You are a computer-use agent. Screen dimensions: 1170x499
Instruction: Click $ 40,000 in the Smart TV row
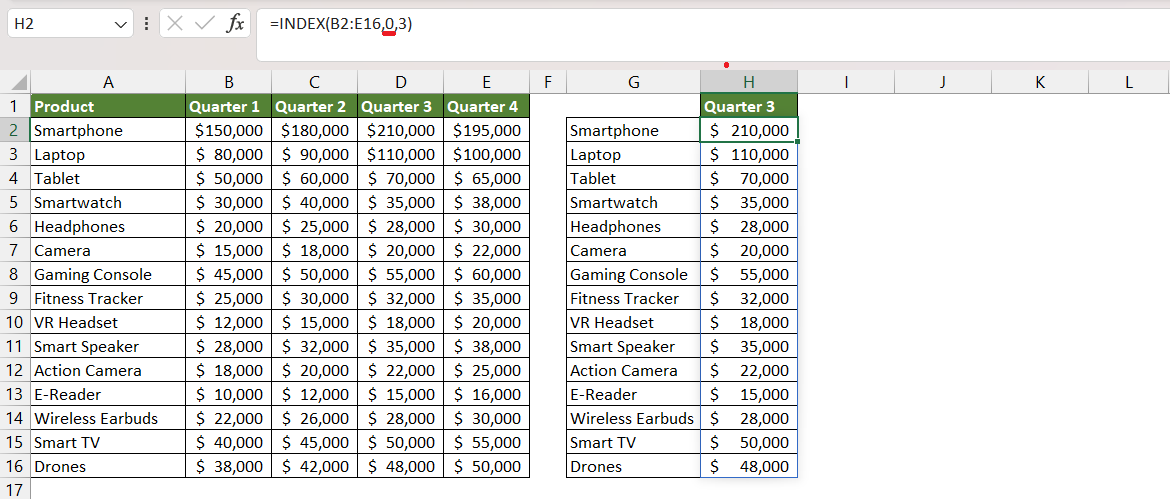(x=229, y=442)
